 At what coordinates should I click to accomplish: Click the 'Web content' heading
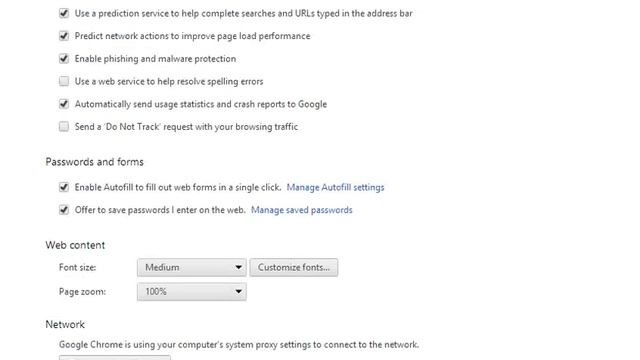(x=75, y=245)
